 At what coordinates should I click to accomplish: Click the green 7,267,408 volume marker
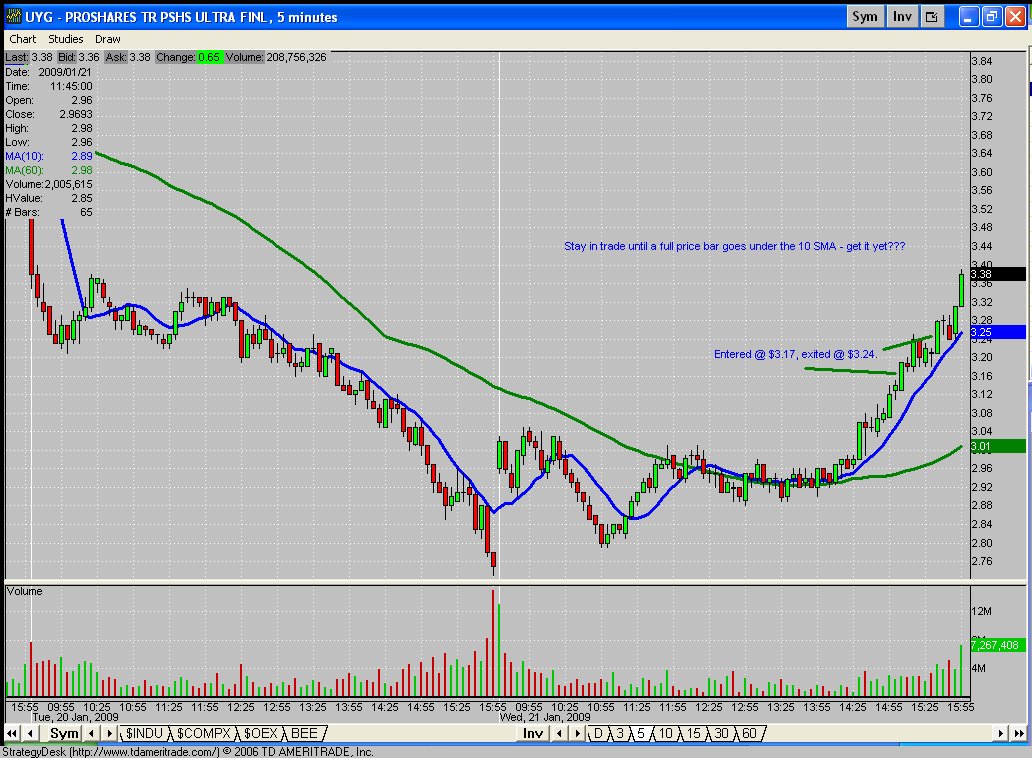[998, 645]
